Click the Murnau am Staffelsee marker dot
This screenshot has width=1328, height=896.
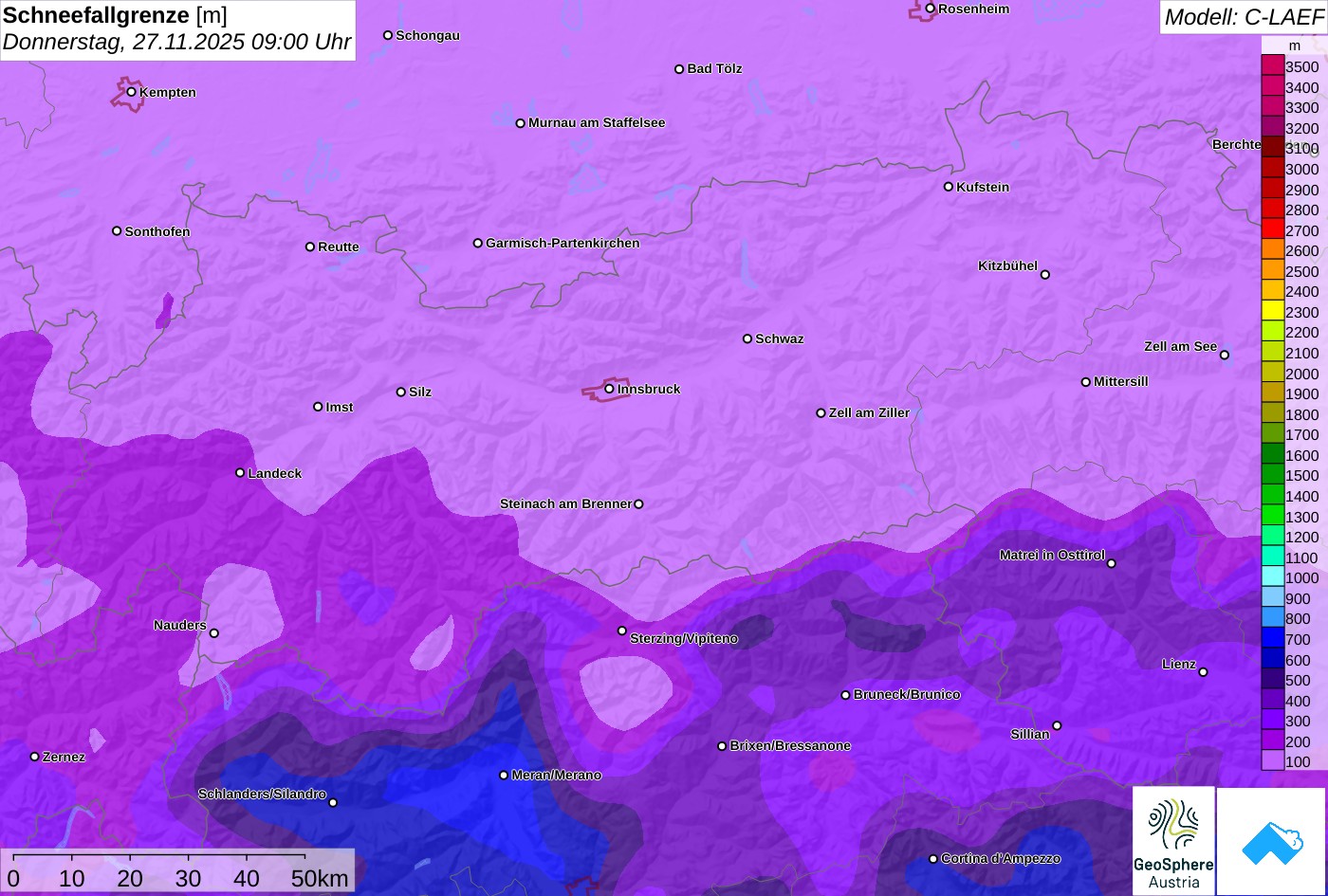click(x=521, y=123)
